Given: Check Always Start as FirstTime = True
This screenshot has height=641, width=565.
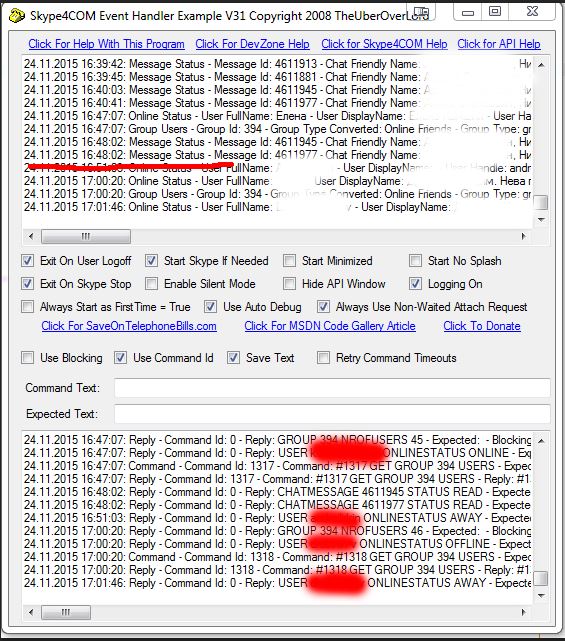Looking at the screenshot, I should click(x=27, y=307).
